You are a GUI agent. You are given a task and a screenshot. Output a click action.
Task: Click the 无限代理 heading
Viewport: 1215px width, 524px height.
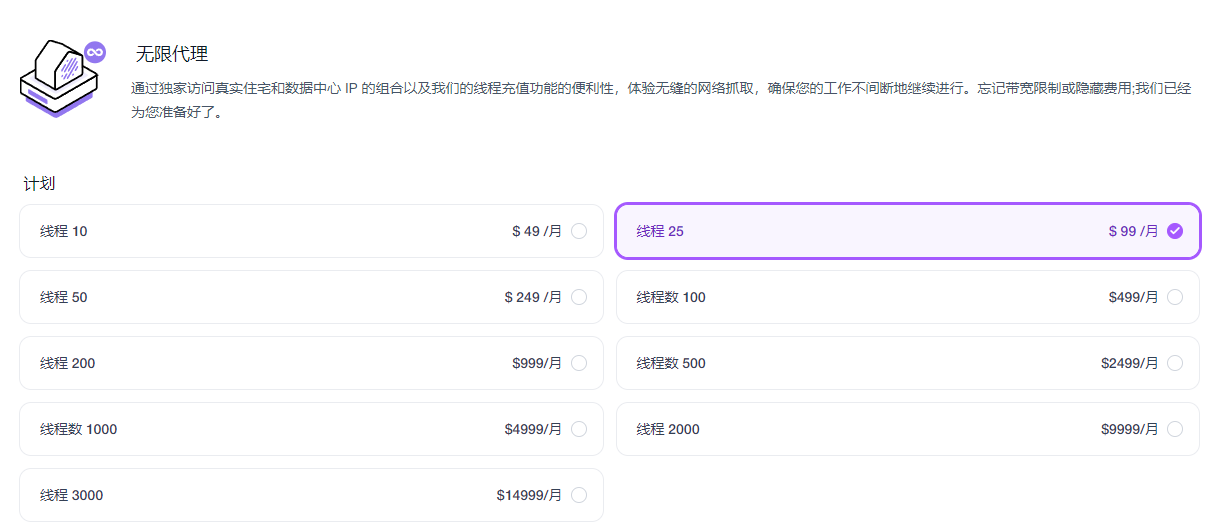[x=172, y=54]
